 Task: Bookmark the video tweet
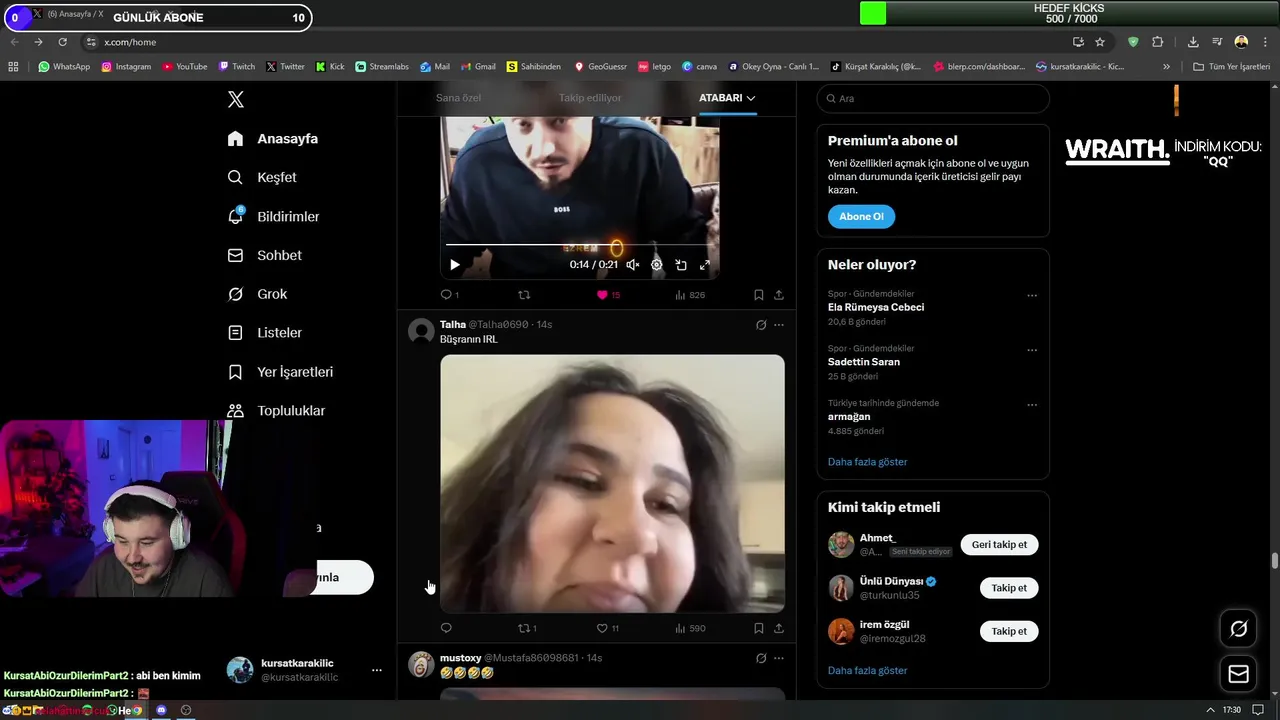(758, 295)
